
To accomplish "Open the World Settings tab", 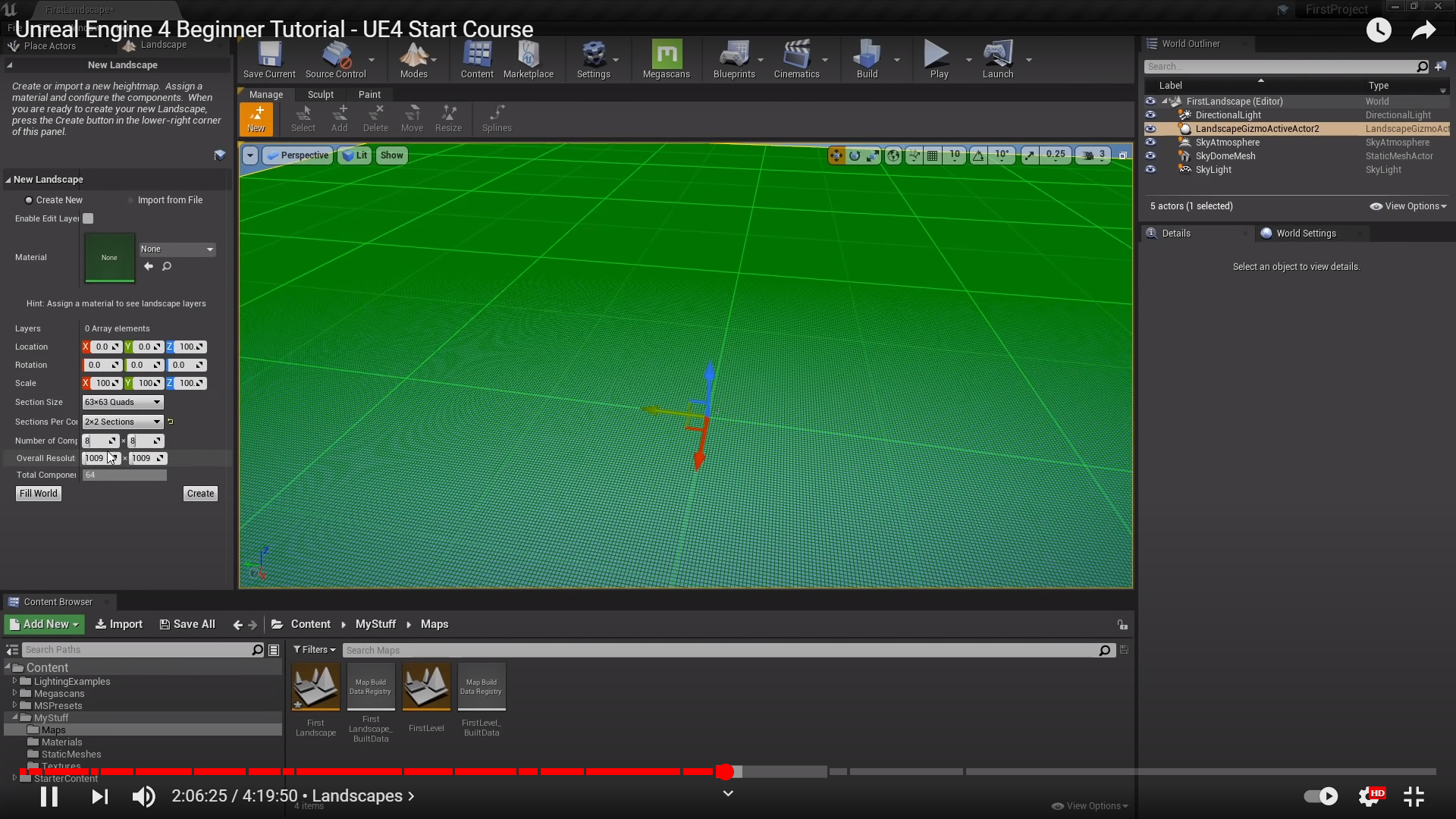I will [1305, 234].
